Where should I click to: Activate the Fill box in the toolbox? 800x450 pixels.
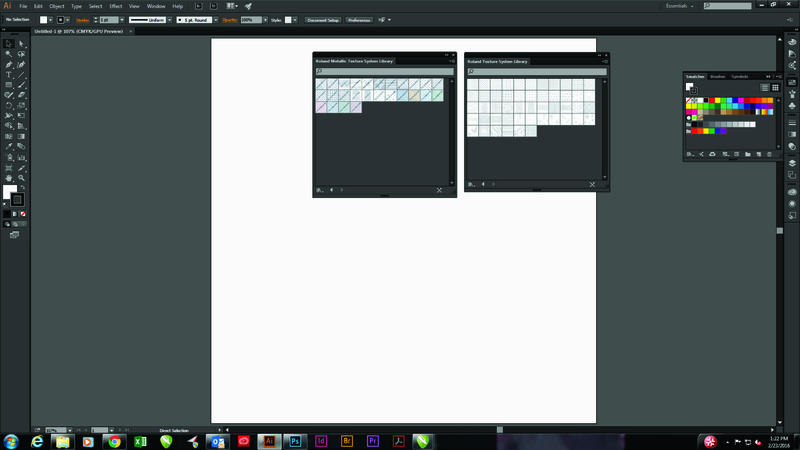tap(9, 191)
